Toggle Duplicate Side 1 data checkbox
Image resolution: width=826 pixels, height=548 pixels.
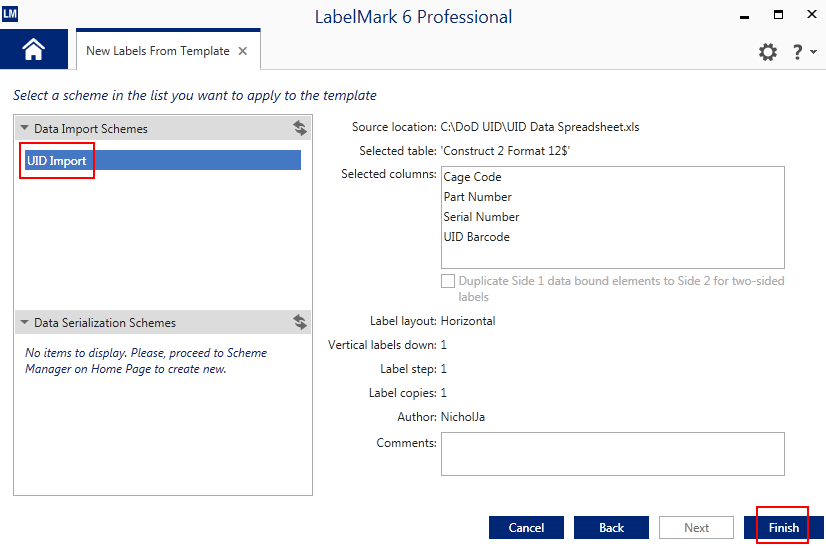[448, 282]
